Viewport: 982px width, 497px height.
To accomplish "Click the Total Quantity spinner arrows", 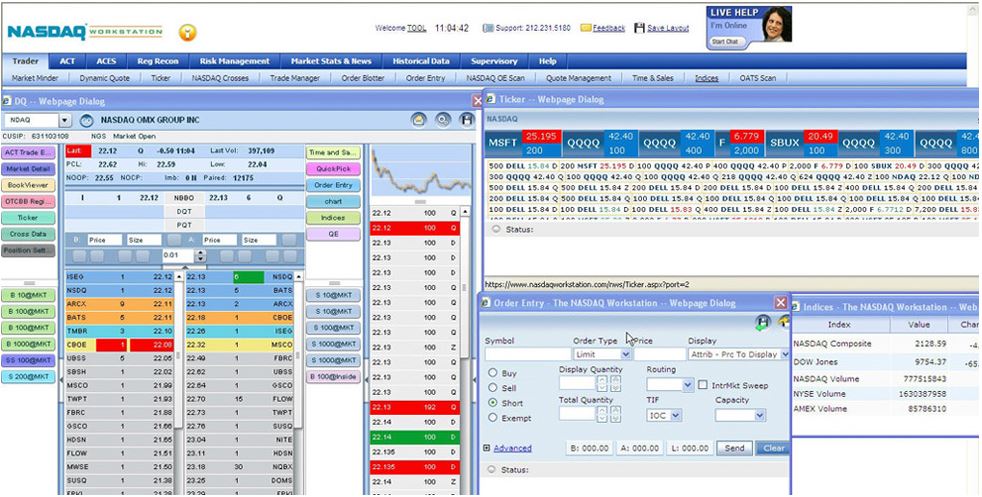I will tap(609, 414).
